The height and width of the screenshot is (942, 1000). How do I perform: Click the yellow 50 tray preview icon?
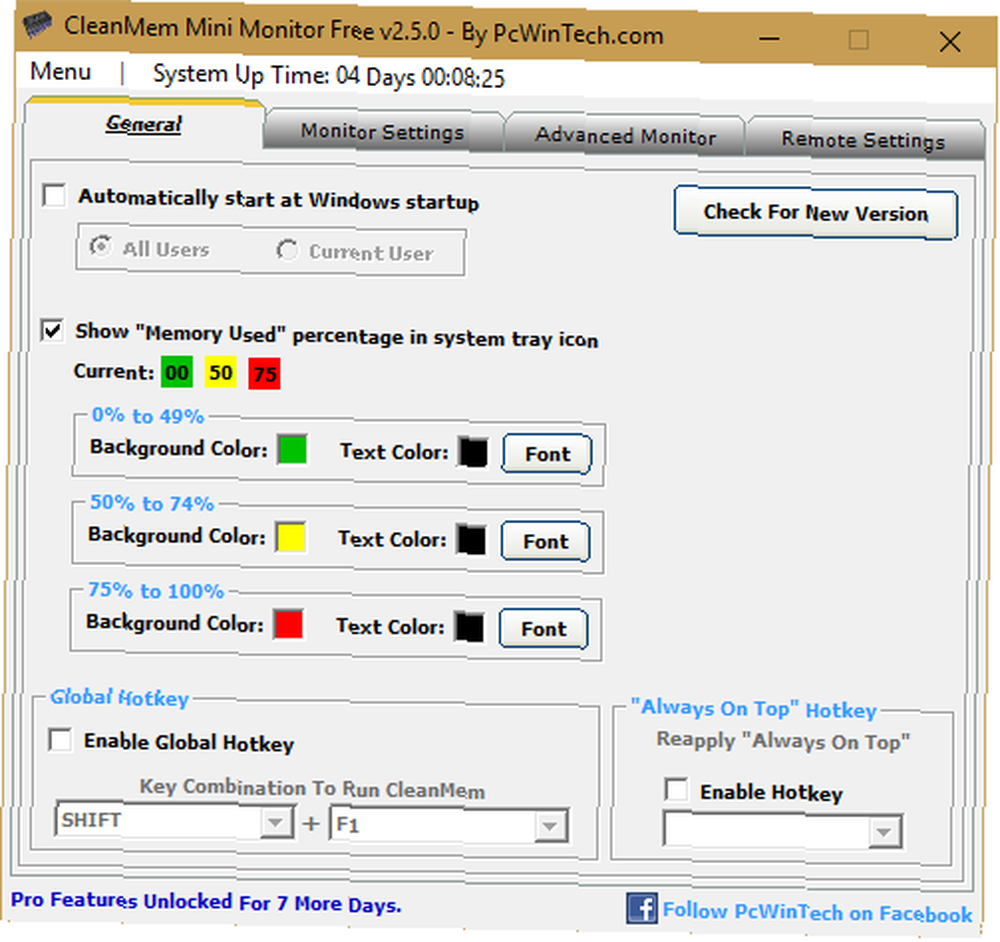point(221,372)
